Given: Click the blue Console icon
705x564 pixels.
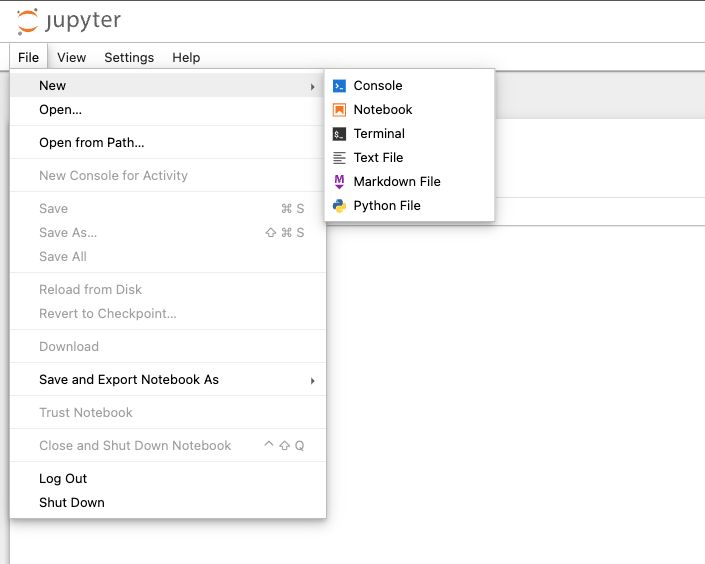Looking at the screenshot, I should (339, 85).
